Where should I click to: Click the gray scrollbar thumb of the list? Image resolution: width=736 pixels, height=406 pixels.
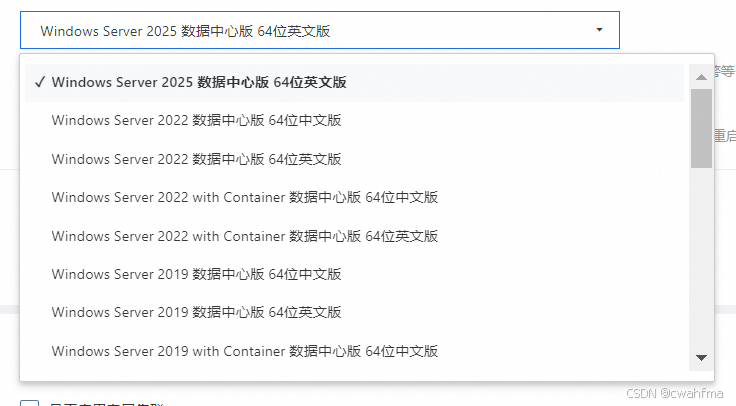pyautogui.click(x=701, y=128)
